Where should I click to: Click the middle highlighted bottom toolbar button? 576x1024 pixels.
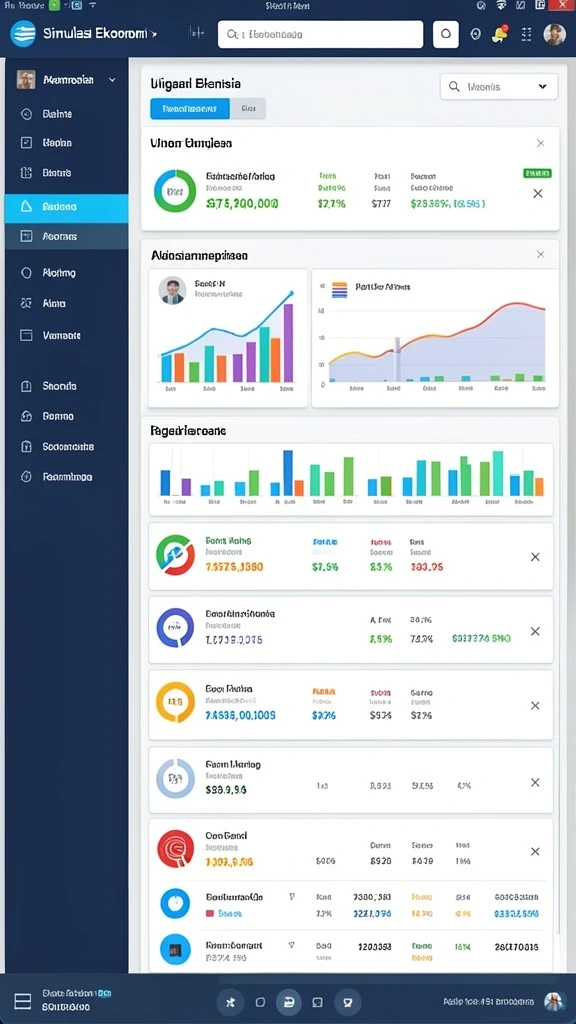289,1002
